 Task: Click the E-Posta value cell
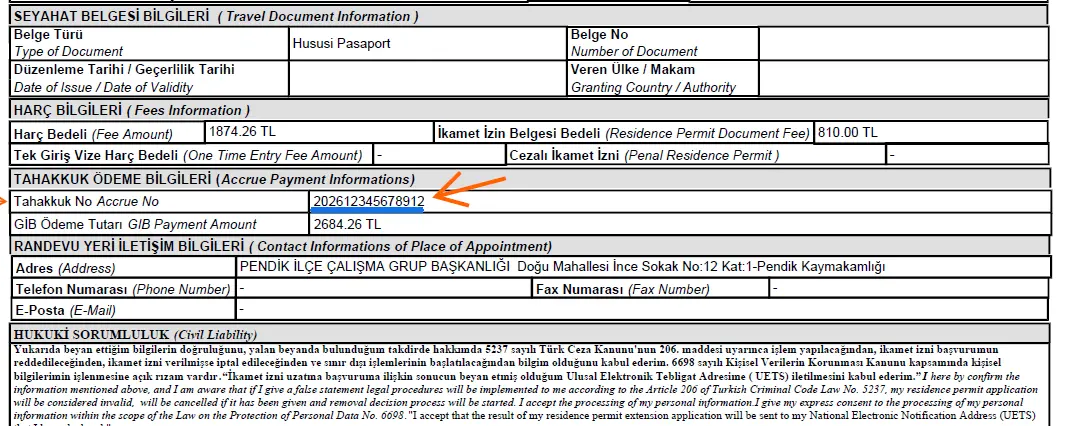640,310
